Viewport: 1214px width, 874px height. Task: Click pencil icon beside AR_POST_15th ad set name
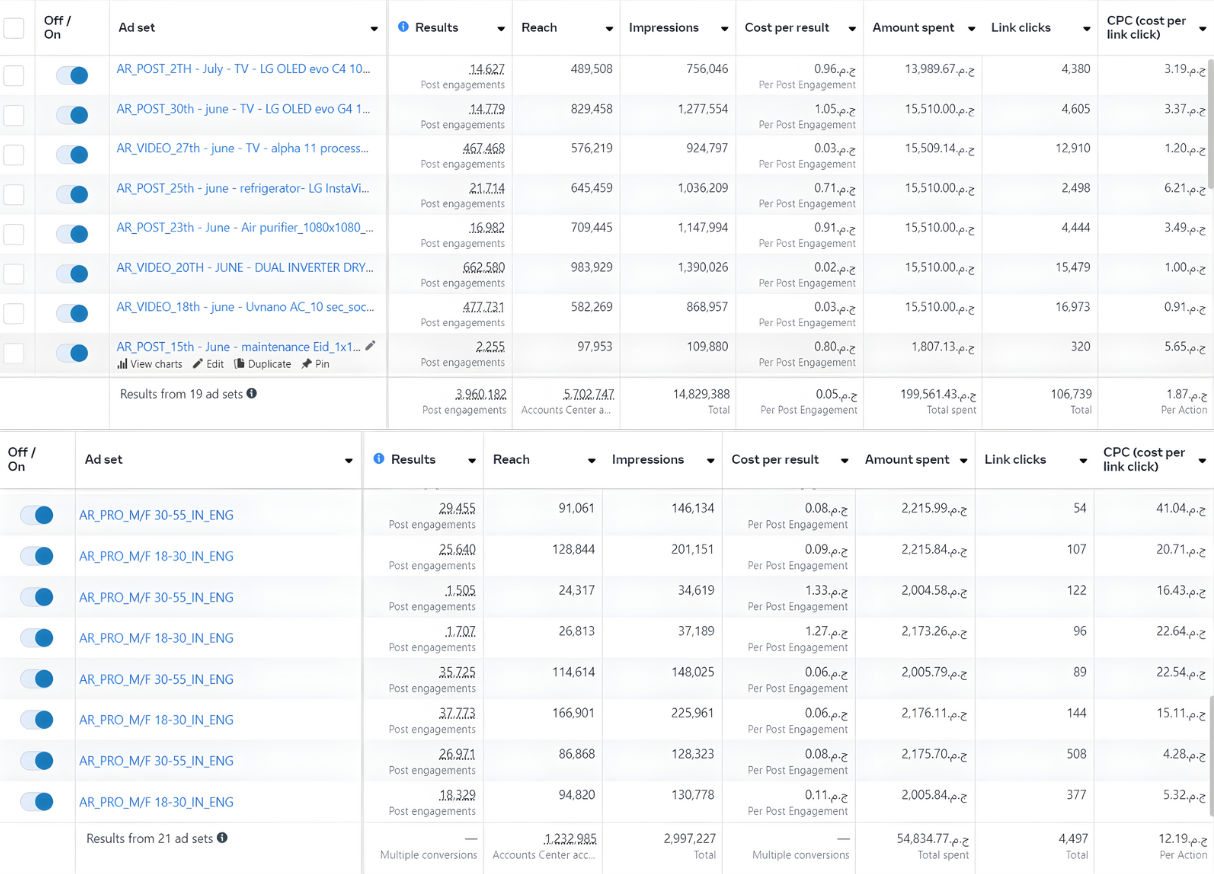click(x=370, y=346)
